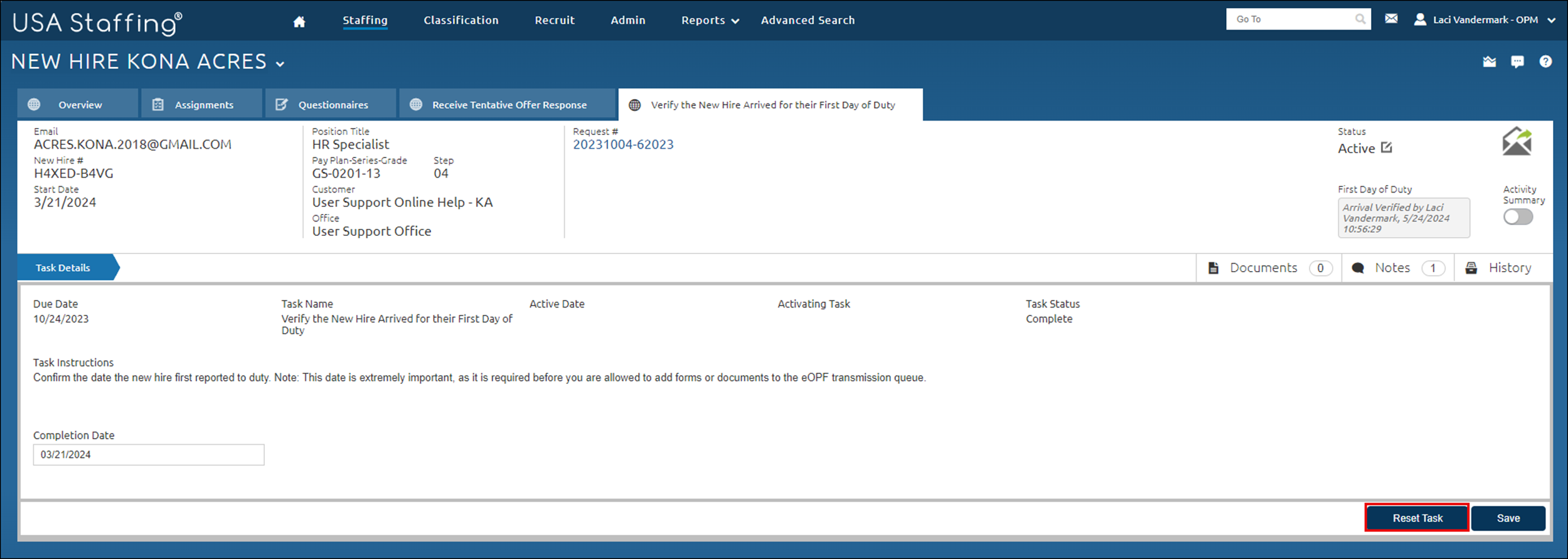The height and width of the screenshot is (559, 1568).
Task: Click the Active status text
Action: click(1356, 149)
